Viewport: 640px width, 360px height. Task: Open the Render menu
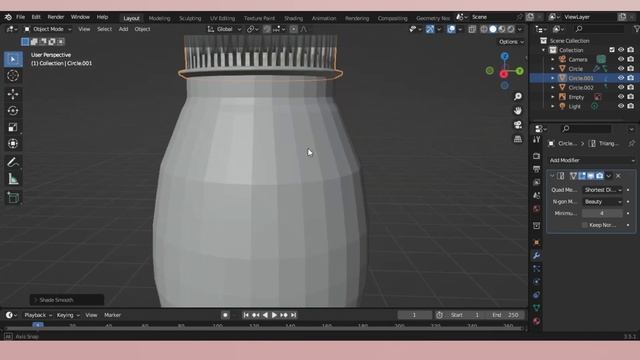click(x=56, y=17)
